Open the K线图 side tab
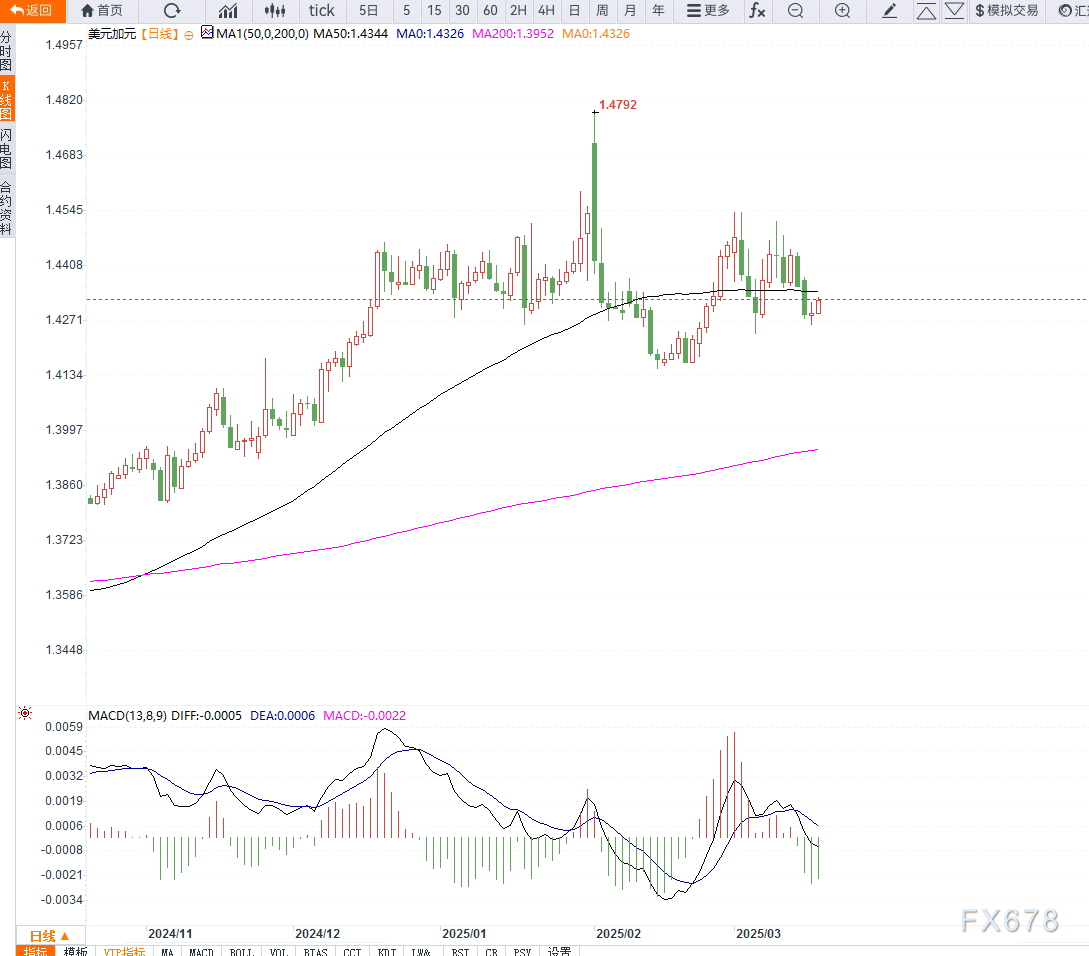The image size is (1089, 956). pyautogui.click(x=6, y=99)
